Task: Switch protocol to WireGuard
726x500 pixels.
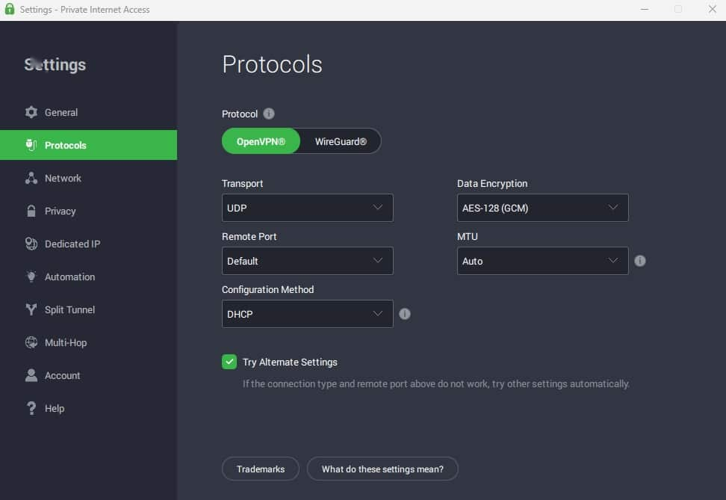Action: [x=340, y=142]
